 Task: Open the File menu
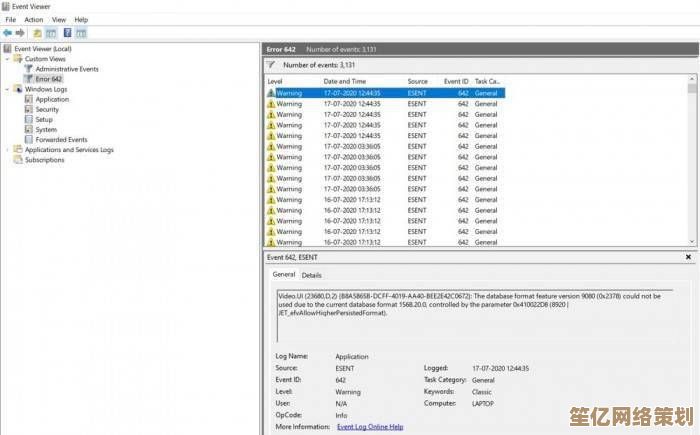pos(10,20)
